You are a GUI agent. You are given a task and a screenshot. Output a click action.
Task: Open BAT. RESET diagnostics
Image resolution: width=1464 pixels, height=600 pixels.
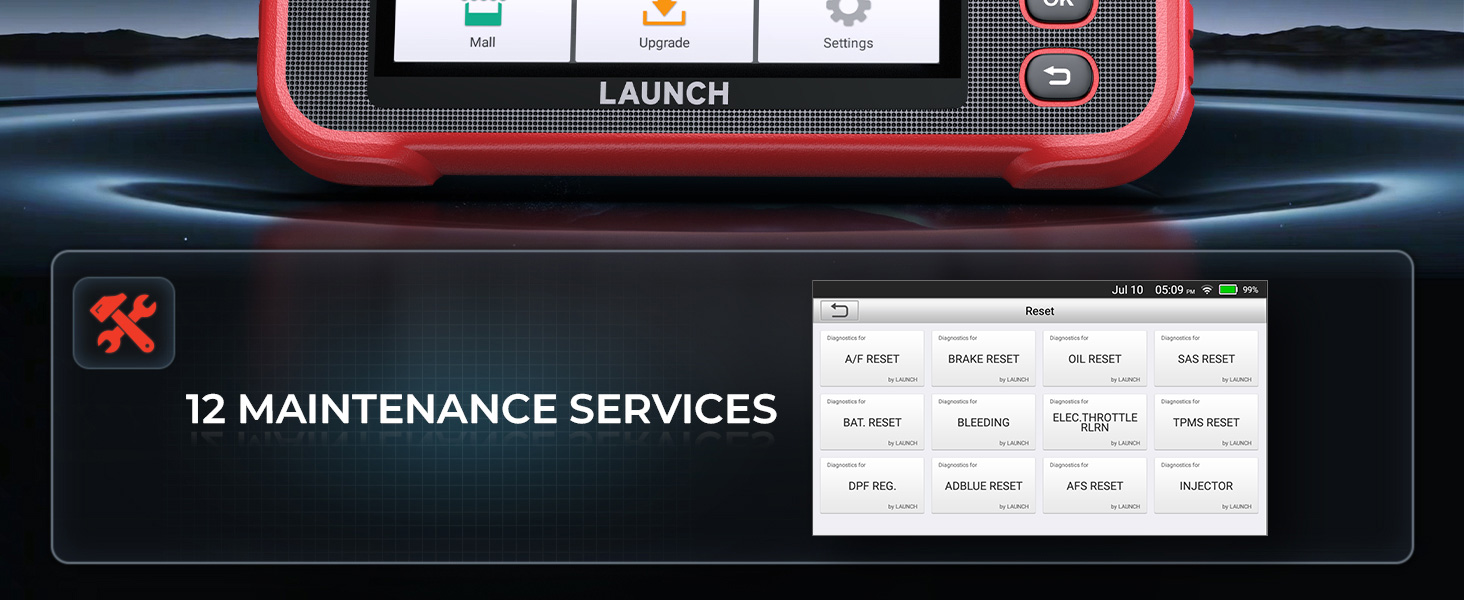tap(871, 421)
